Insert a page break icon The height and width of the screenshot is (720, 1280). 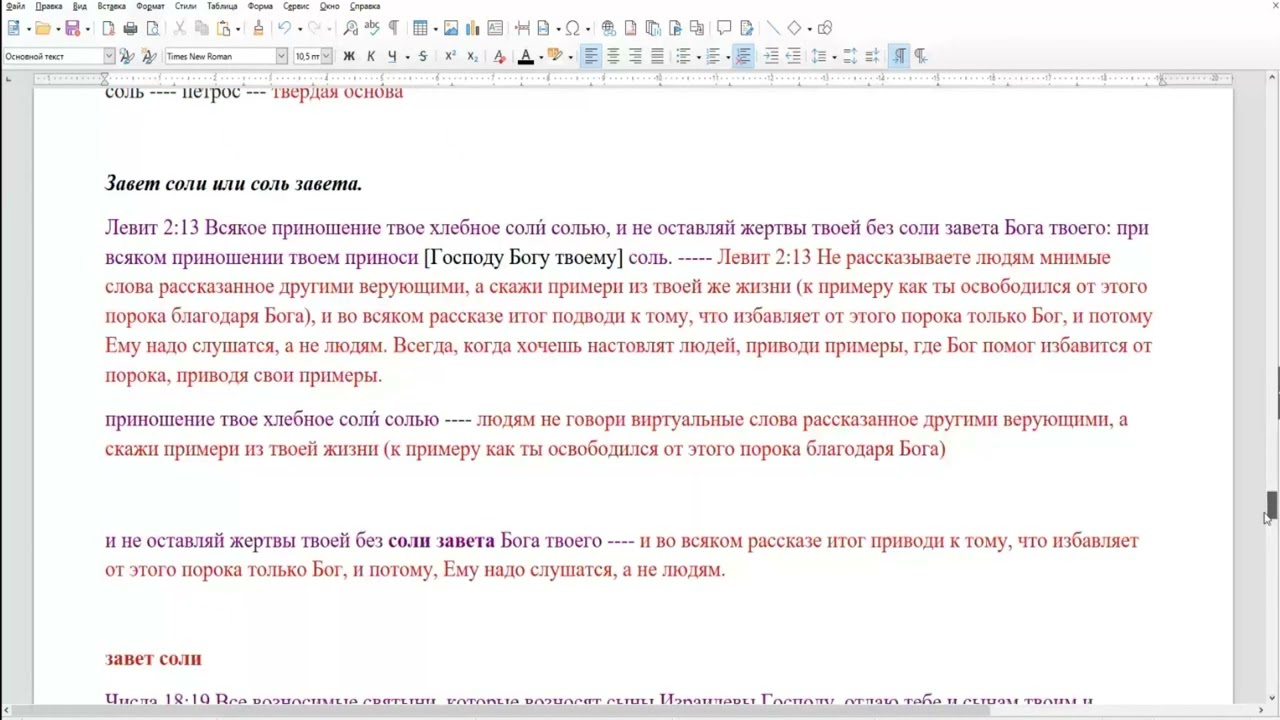click(522, 28)
